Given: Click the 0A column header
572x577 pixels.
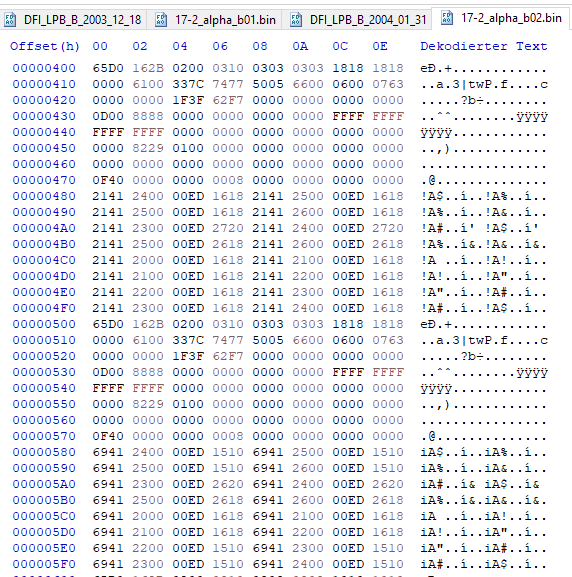Looking at the screenshot, I should [300, 46].
